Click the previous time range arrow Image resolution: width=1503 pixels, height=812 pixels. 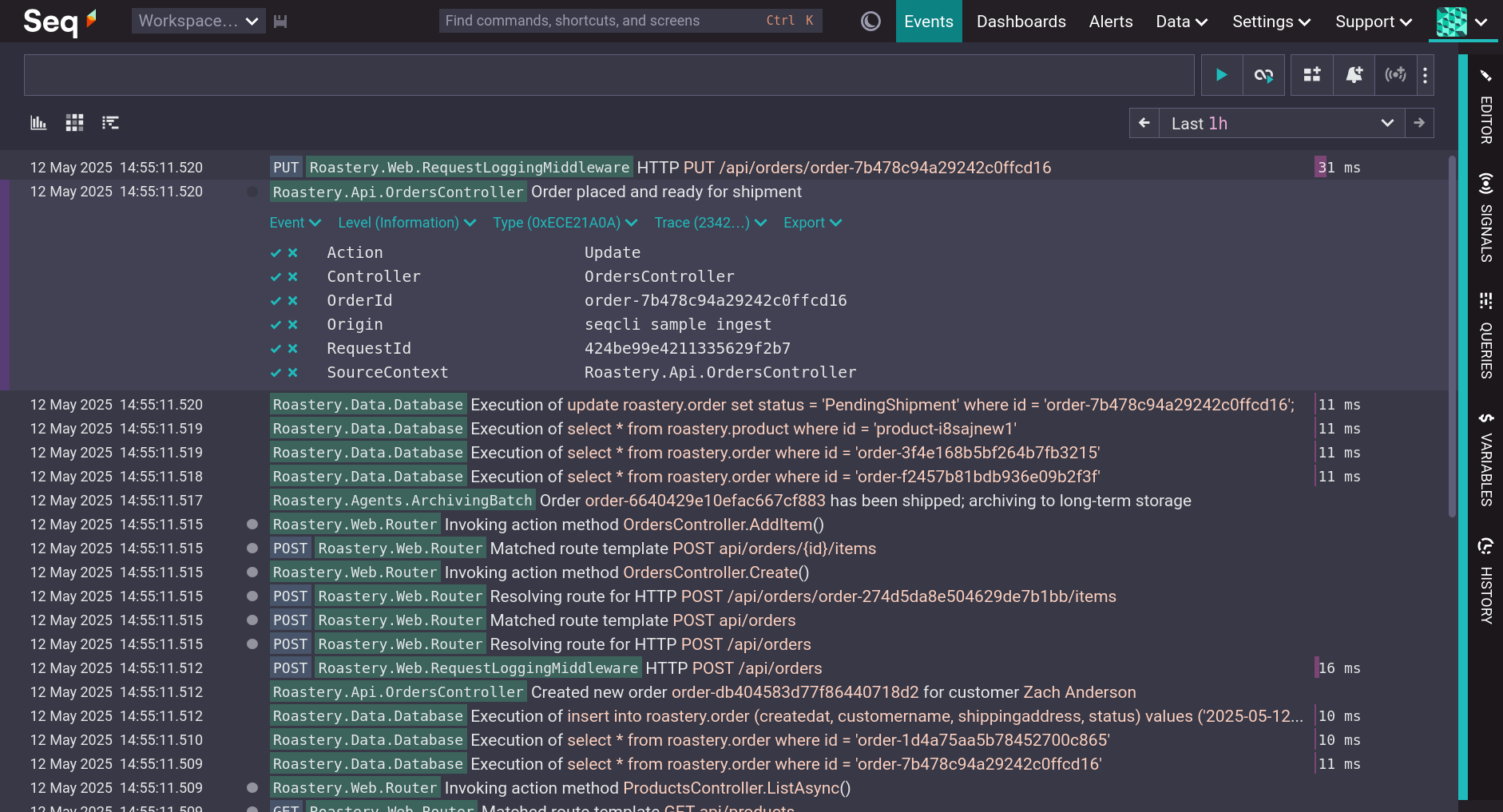1144,123
